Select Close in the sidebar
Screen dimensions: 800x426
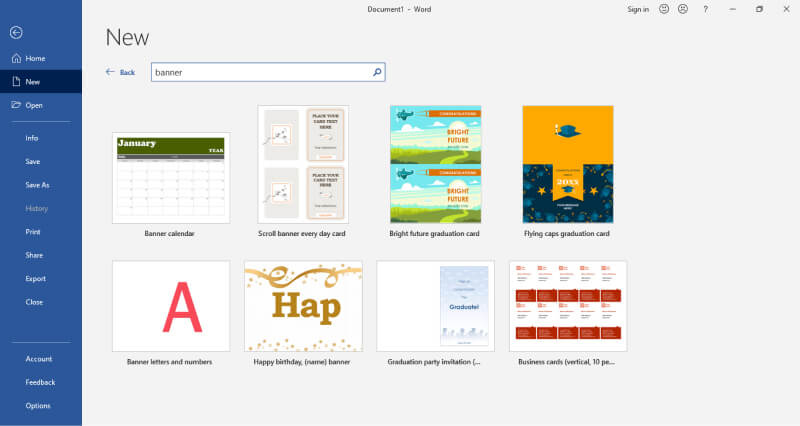pos(34,302)
